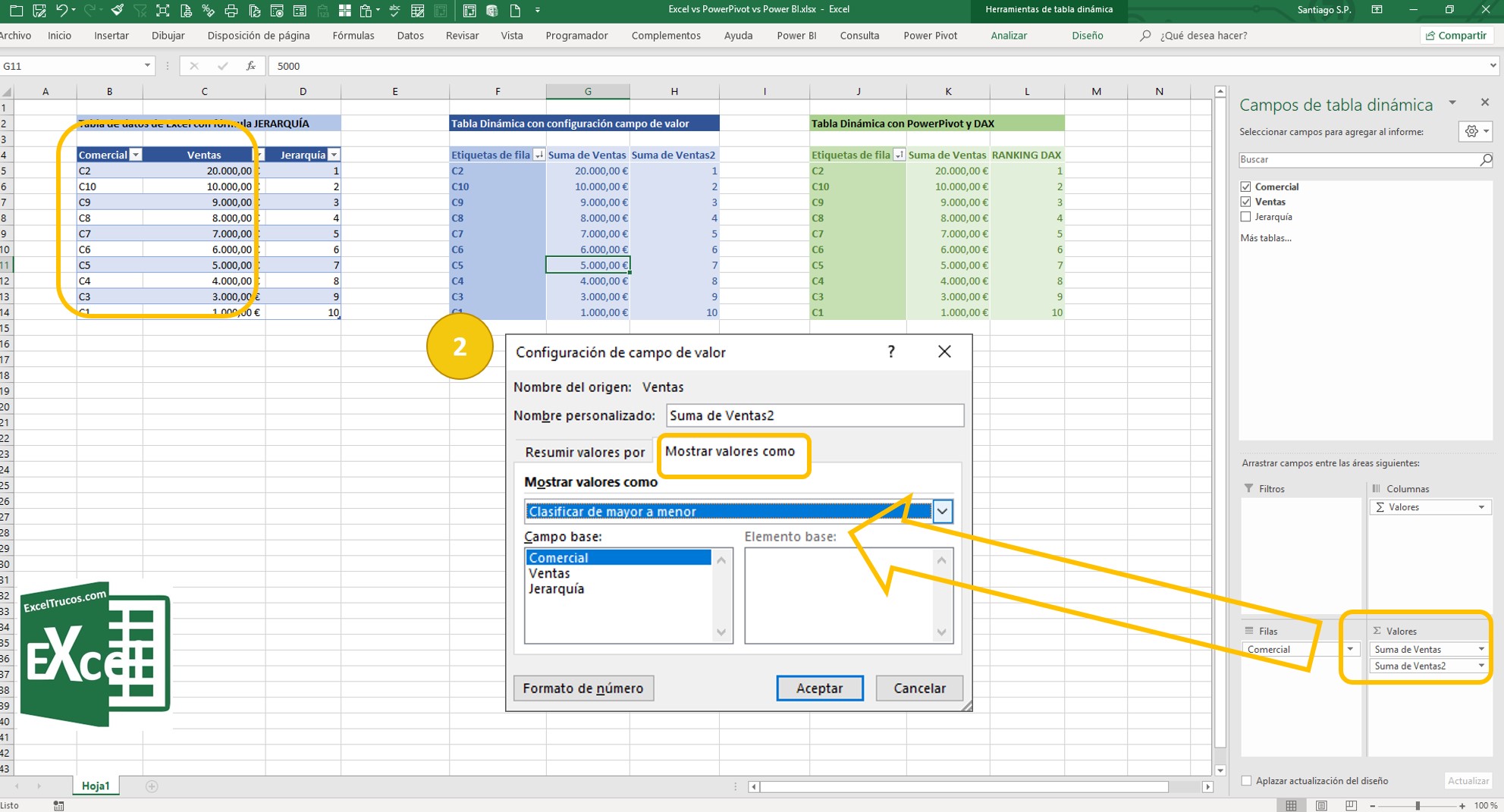Click the Quick Print icon in the toolbar
This screenshot has width=1504, height=812.
pos(231,10)
